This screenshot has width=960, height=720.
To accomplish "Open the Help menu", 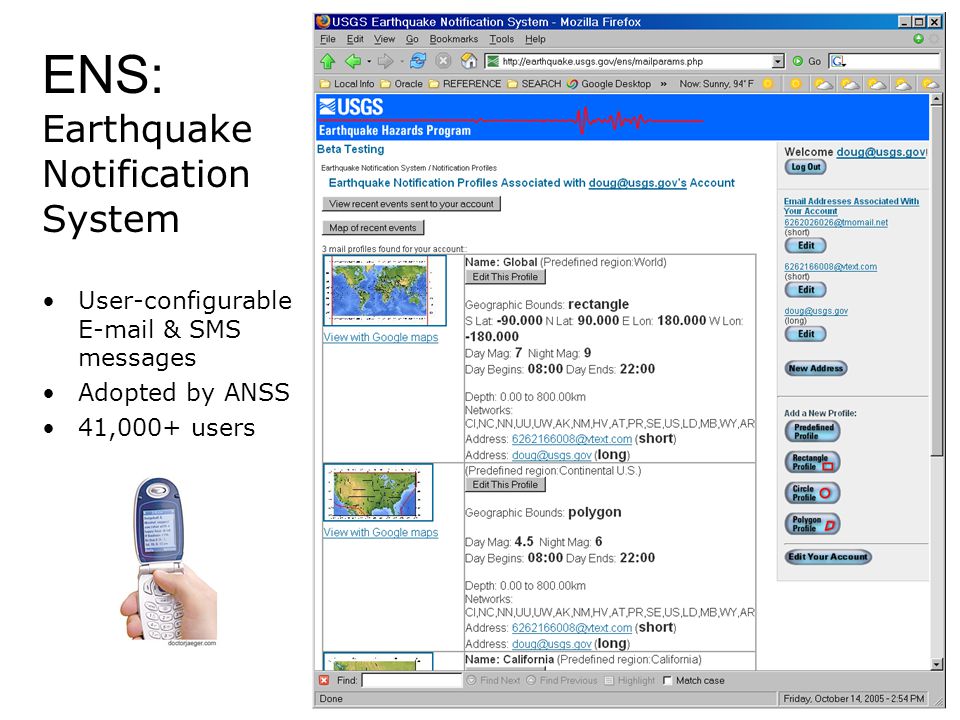I will click(535, 39).
